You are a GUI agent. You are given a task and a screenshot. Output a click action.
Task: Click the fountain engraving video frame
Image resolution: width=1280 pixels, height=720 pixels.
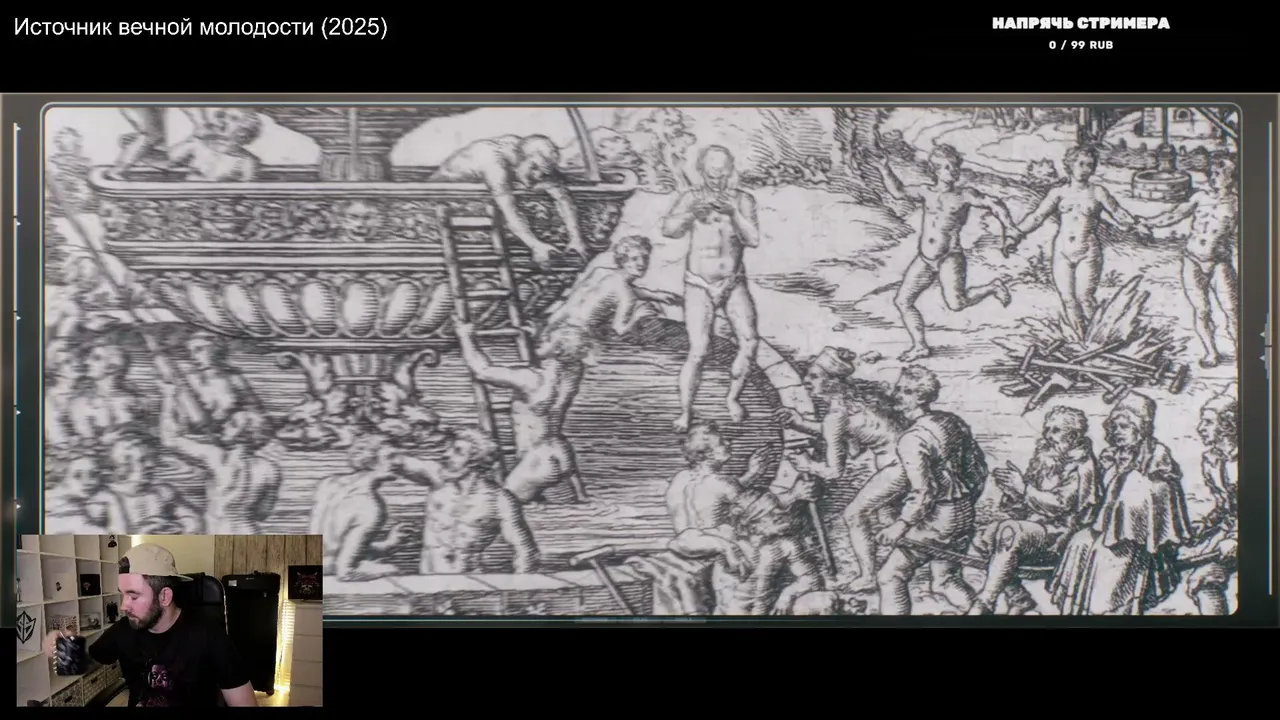[641, 360]
